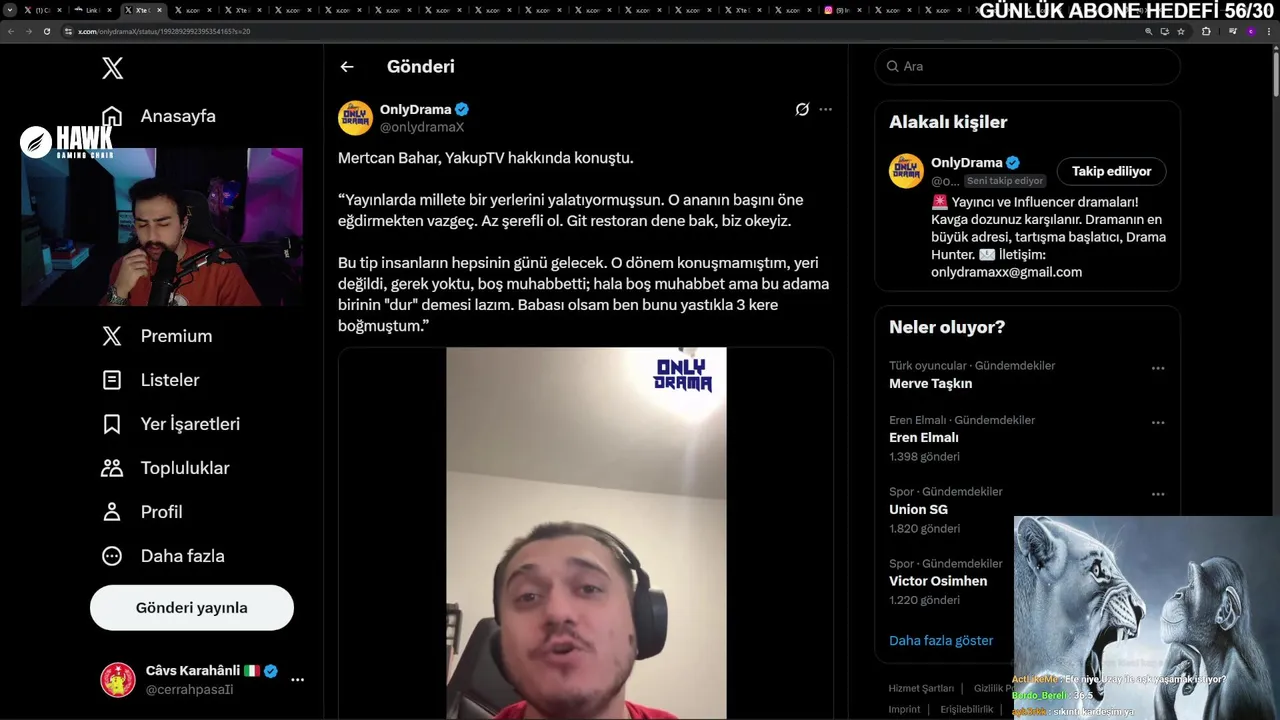Switch to the (1) first browser tab
Screen dimensions: 1280x720
tap(45, 10)
